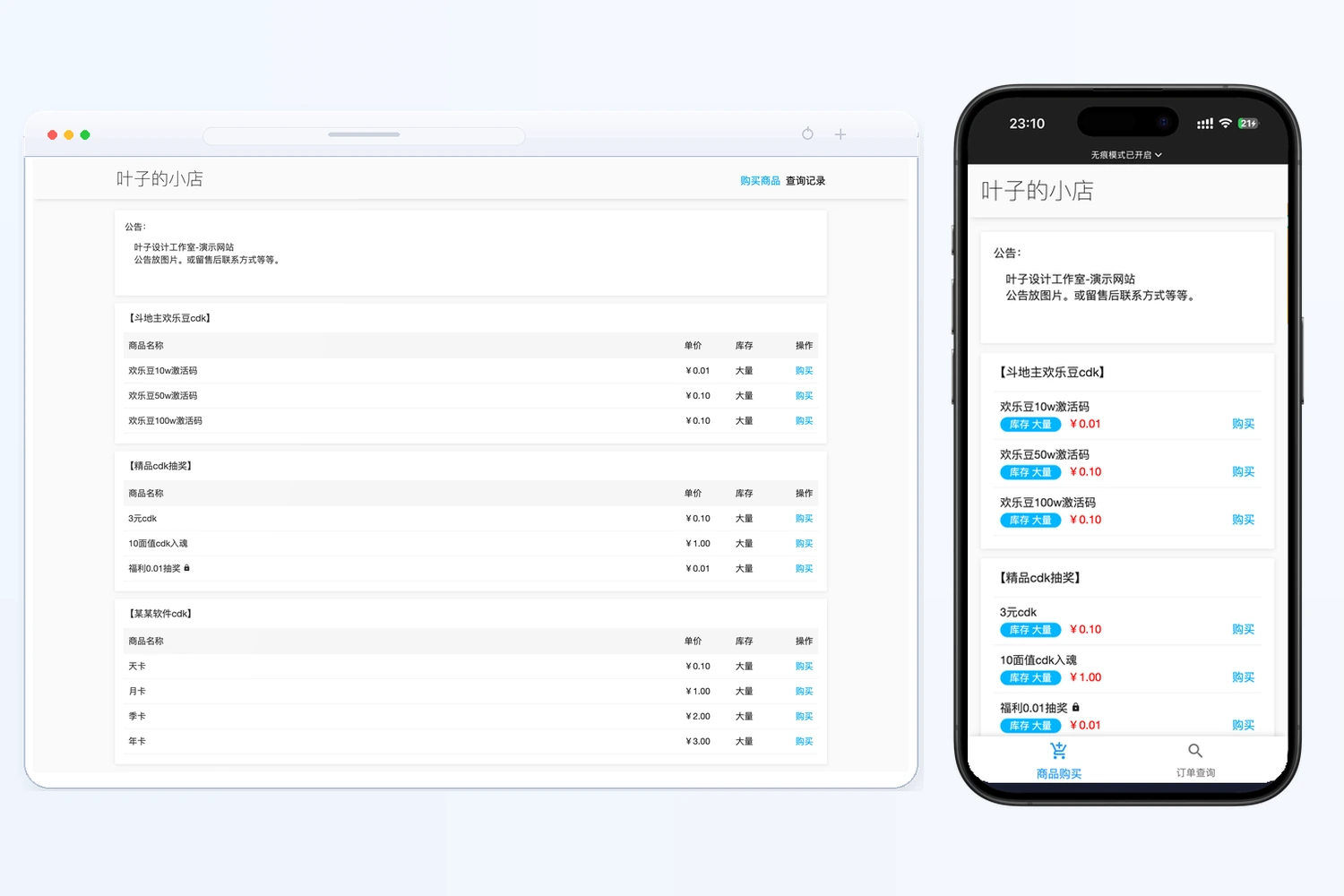Click 【某某软件cdk】 category heading
Screen dimensions: 1344x896
pos(159,614)
